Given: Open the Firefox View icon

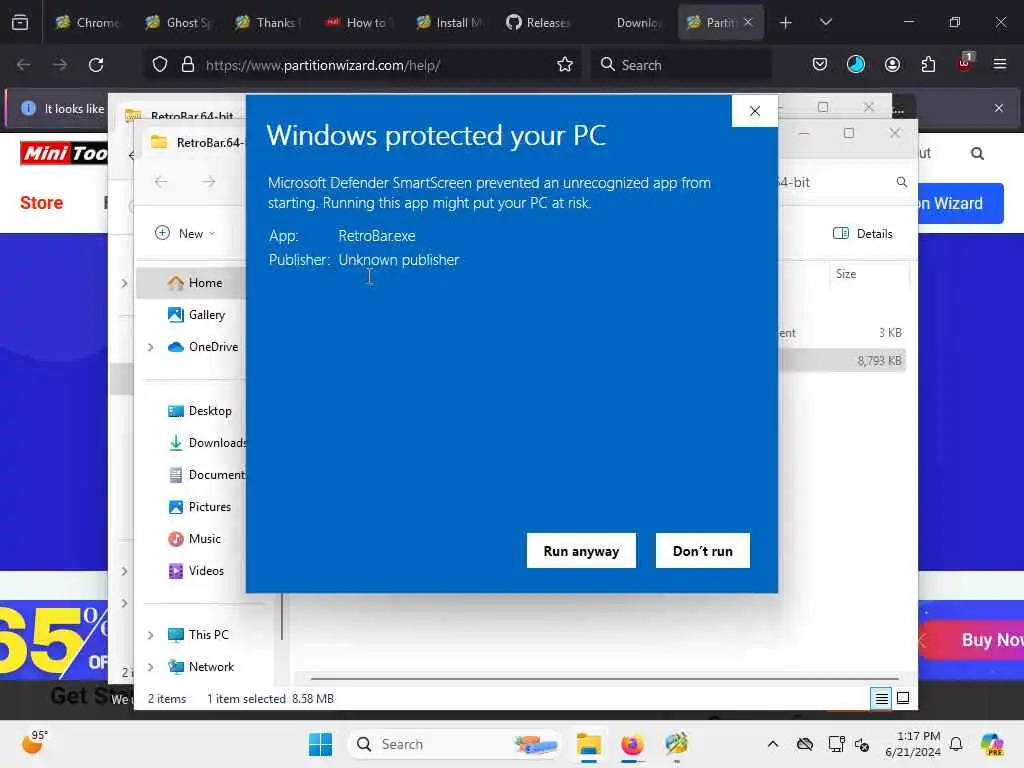Looking at the screenshot, I should tap(20, 22).
